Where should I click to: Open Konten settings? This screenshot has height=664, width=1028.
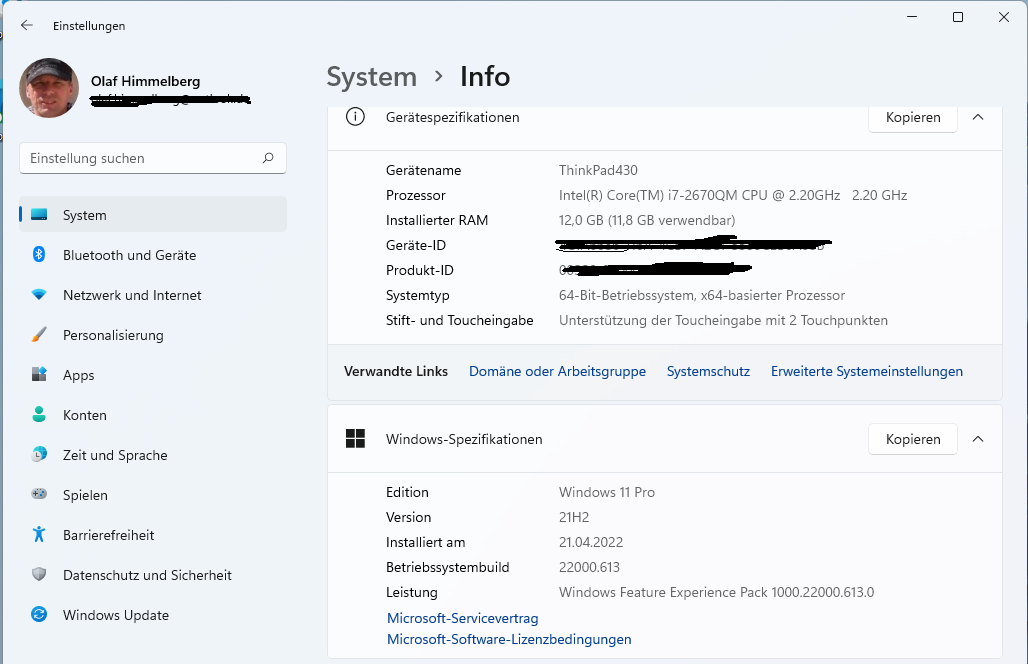[153, 415]
